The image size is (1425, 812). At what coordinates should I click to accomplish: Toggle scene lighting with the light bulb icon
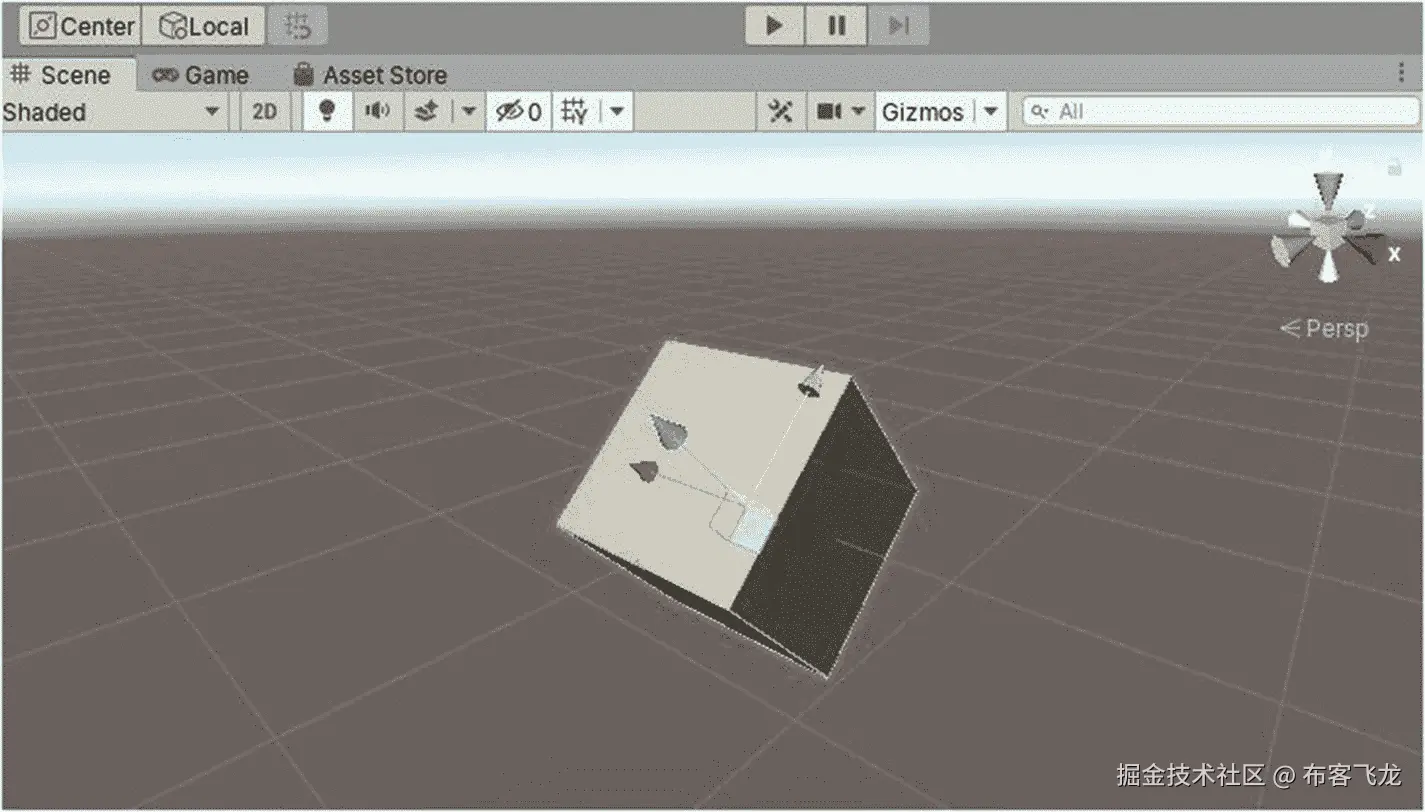325,111
